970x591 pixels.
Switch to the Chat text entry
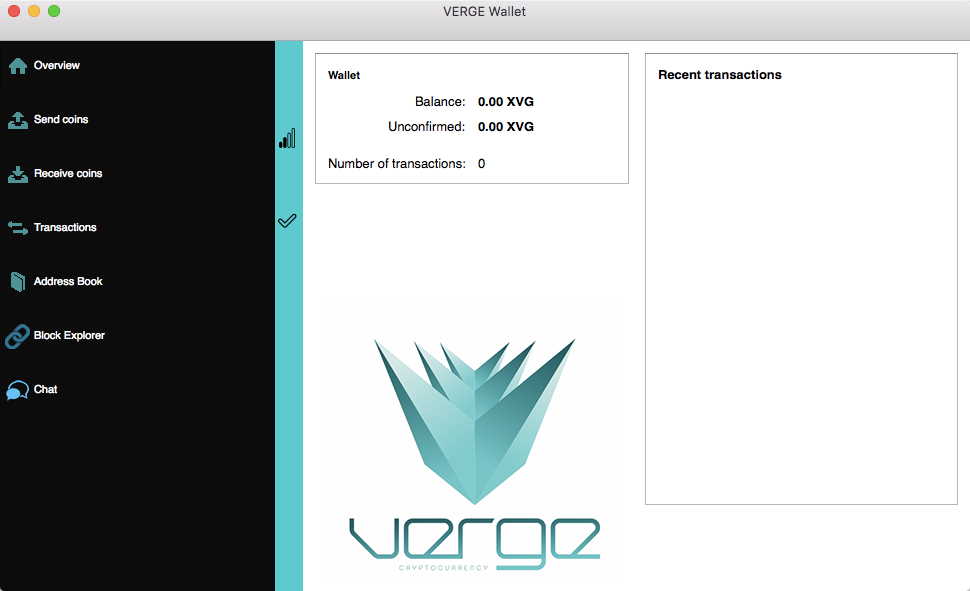(x=46, y=390)
